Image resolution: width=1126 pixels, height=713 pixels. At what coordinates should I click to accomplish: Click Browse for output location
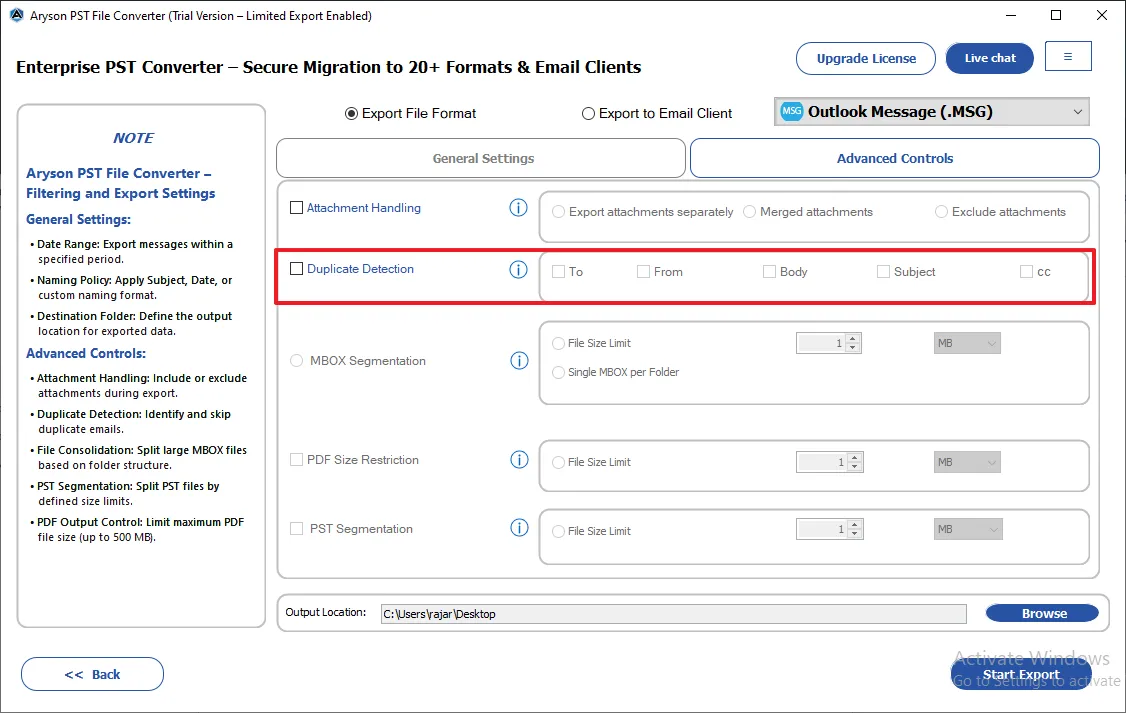tap(1042, 613)
